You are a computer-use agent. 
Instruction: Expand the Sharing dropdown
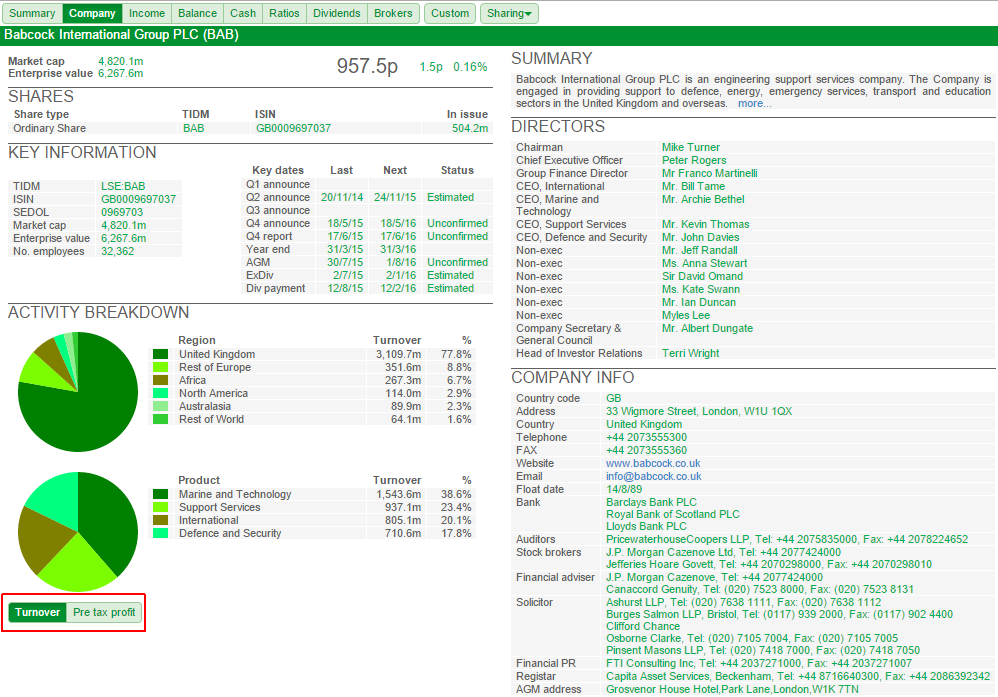[x=509, y=13]
